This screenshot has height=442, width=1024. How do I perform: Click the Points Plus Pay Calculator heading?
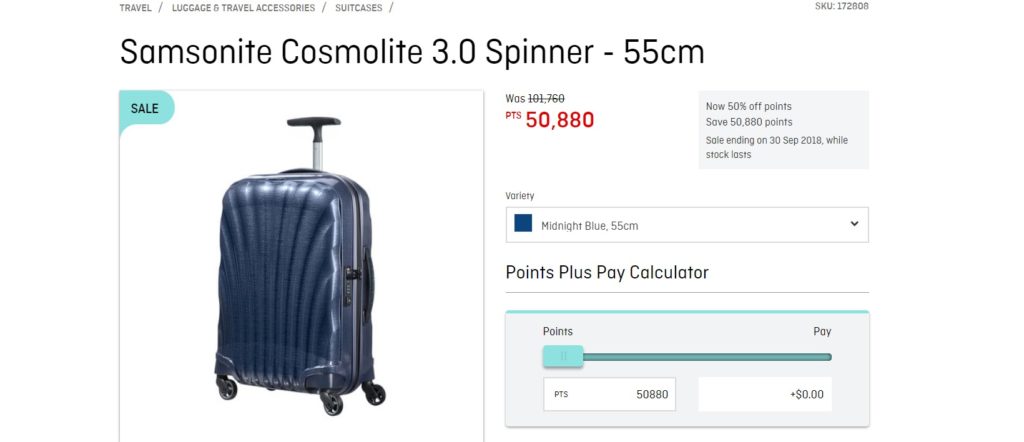(607, 272)
